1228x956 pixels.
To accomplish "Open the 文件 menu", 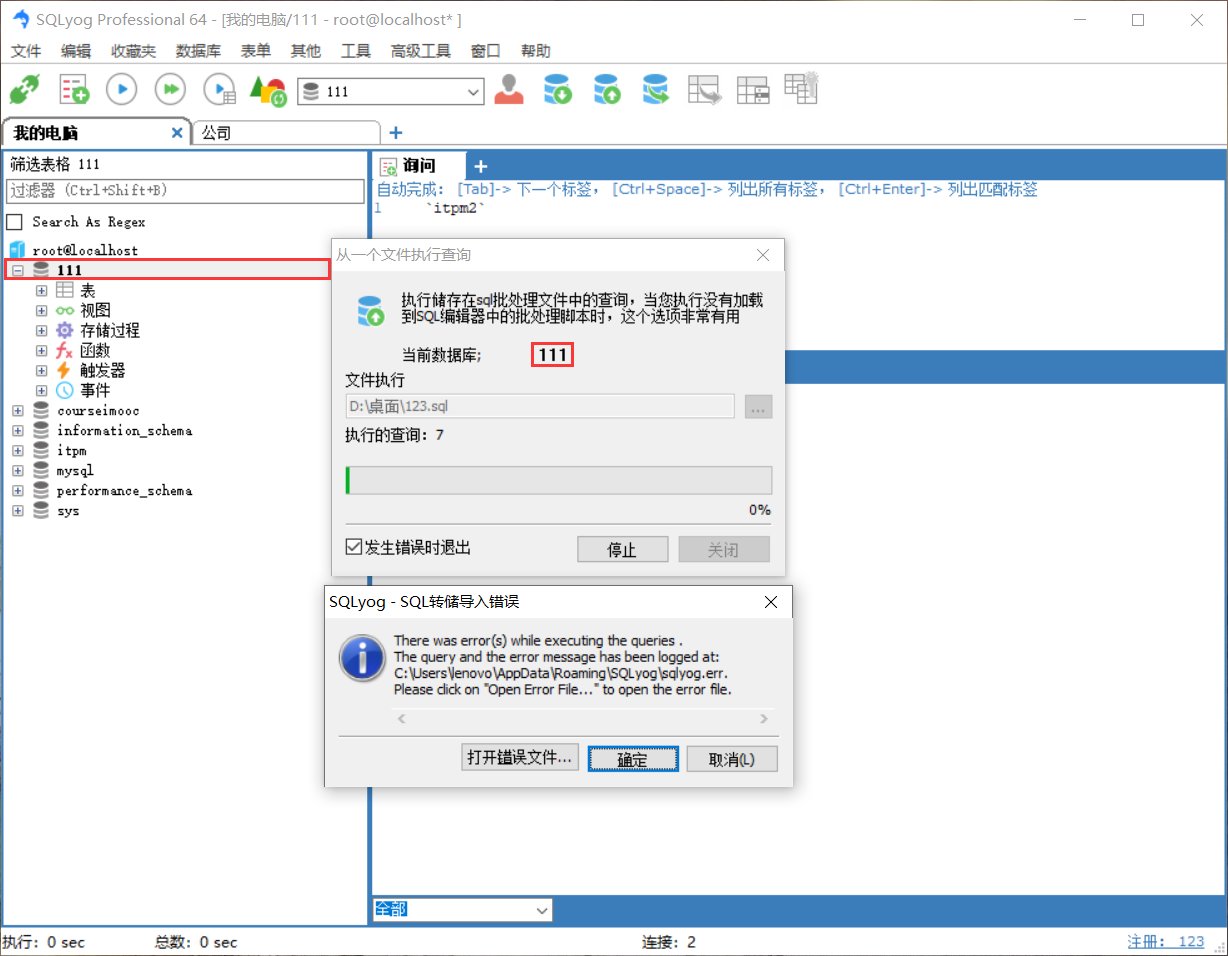I will (26, 51).
